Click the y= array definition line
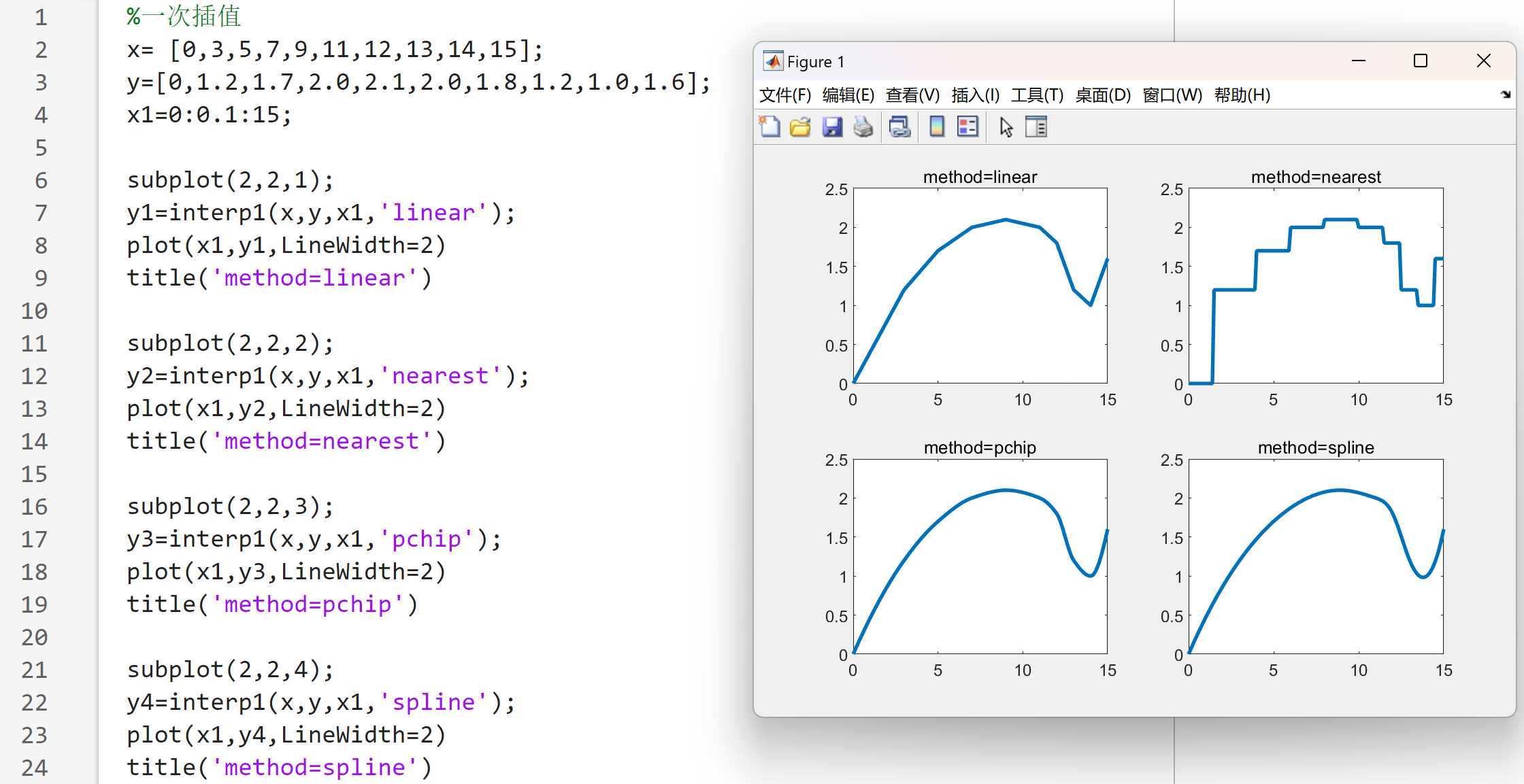The image size is (1524, 784). click(418, 82)
